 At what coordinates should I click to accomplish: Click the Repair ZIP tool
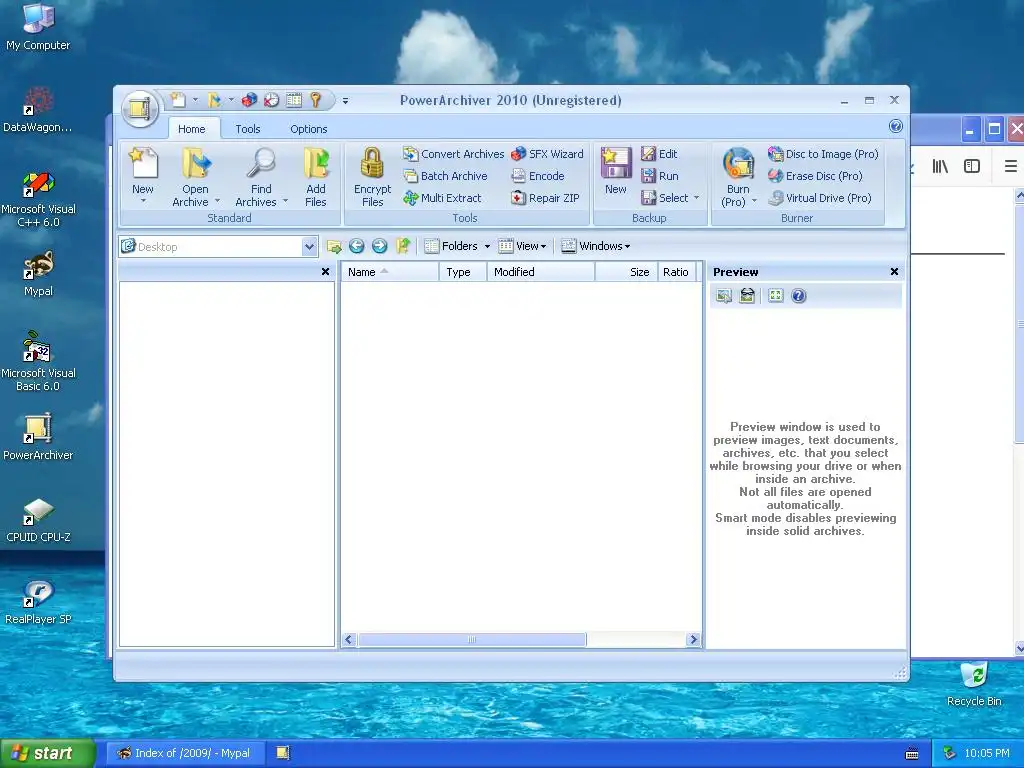tap(545, 198)
